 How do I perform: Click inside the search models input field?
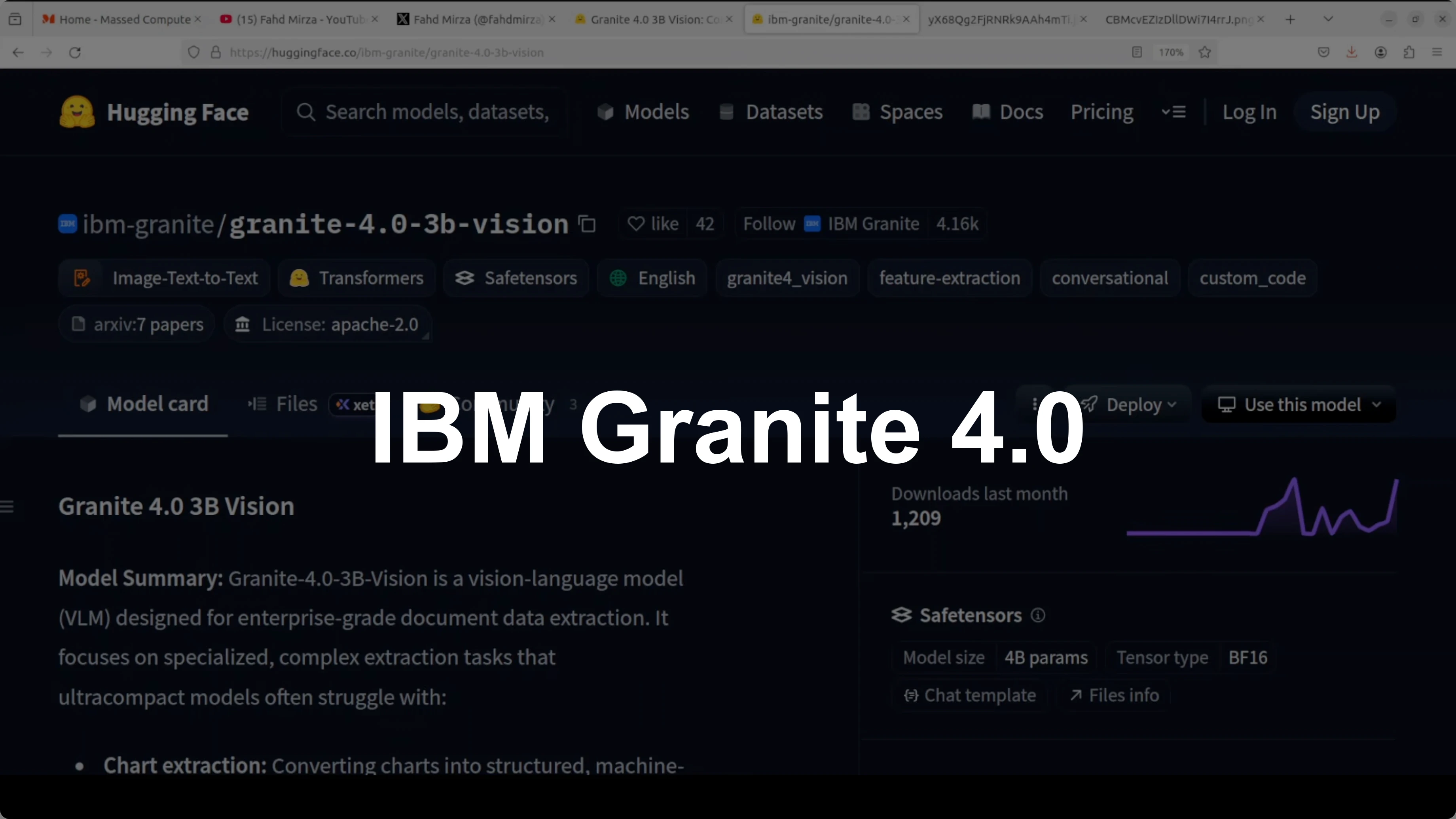tap(424, 111)
